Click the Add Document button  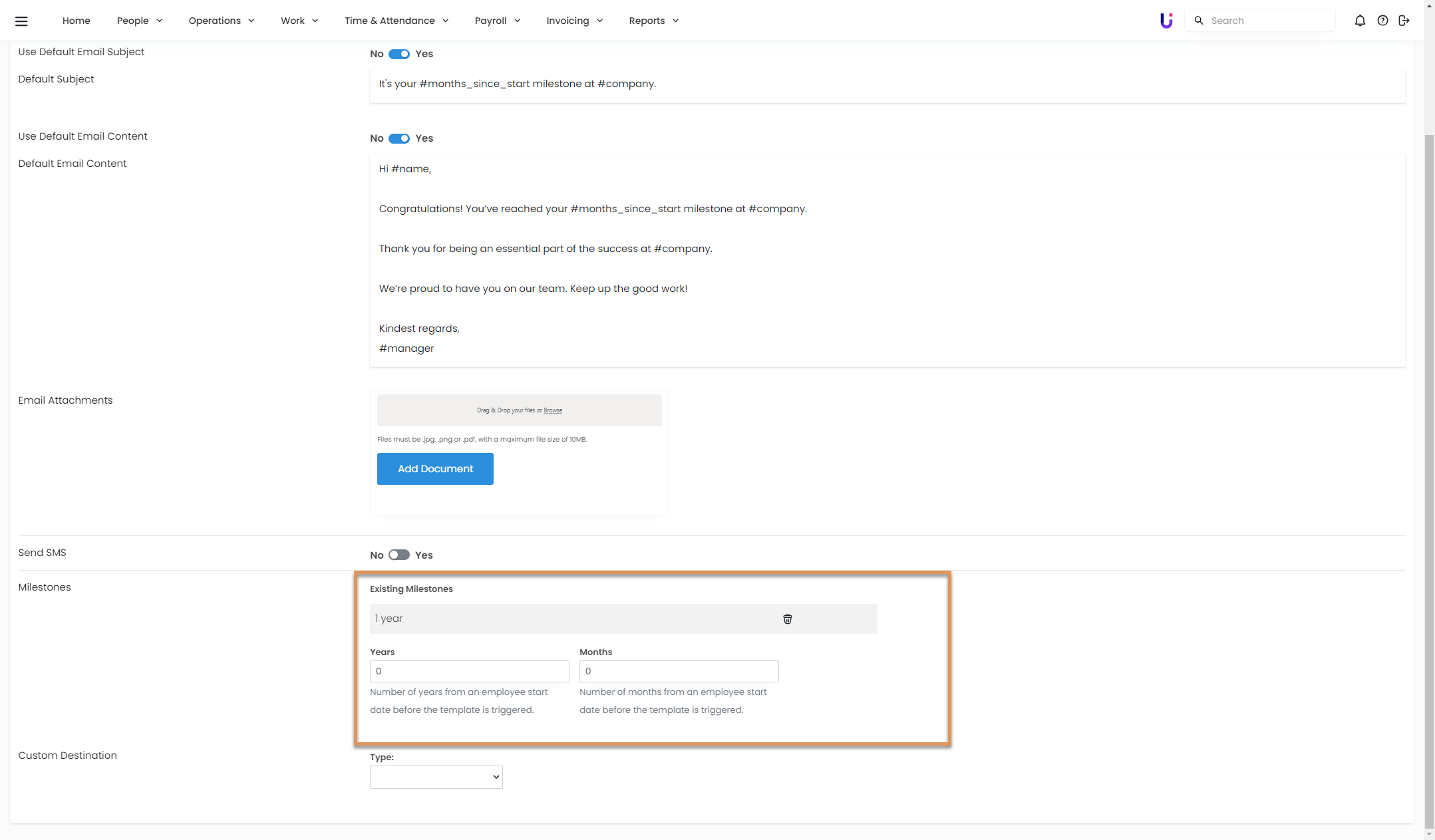click(x=435, y=469)
